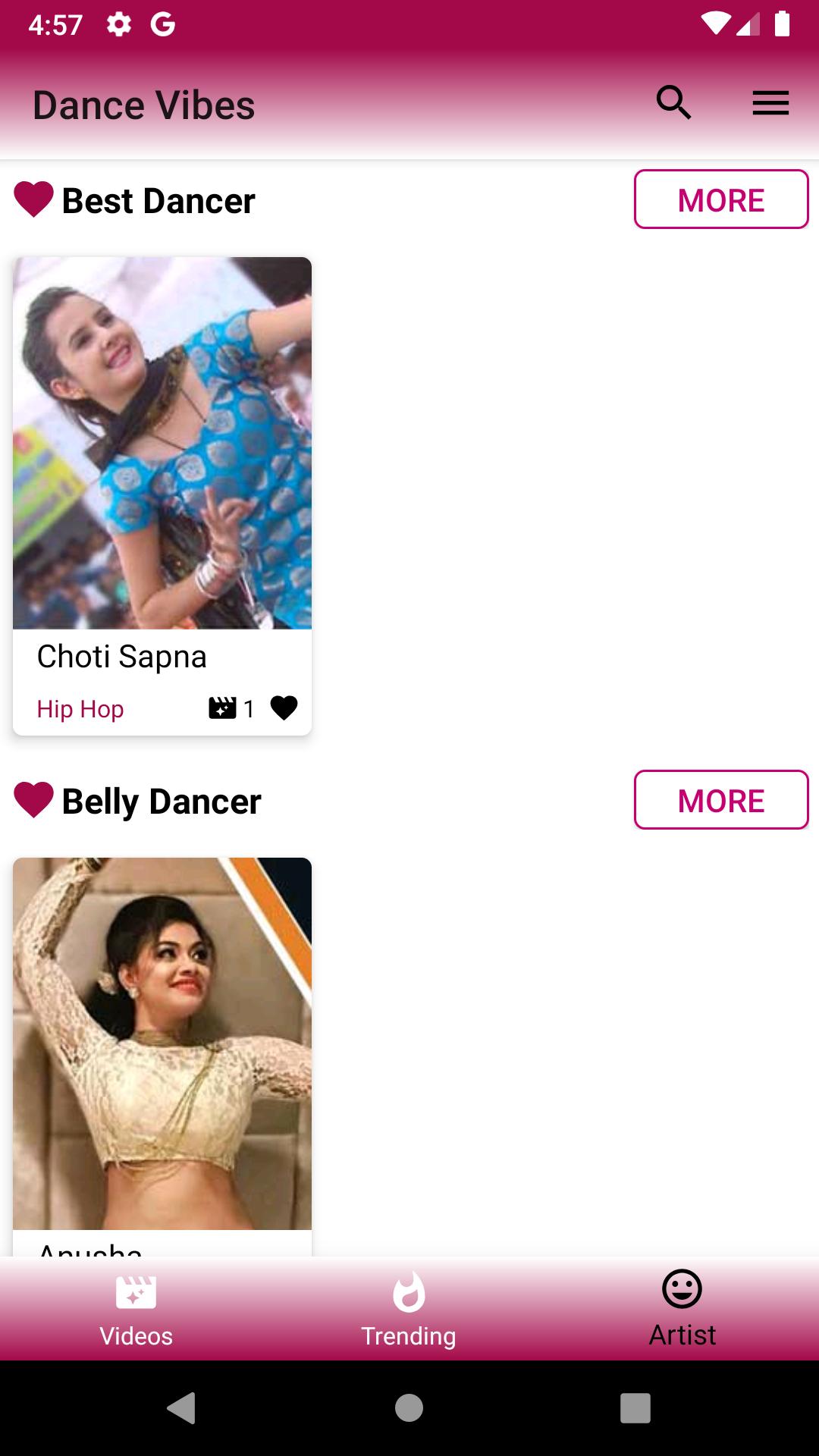Viewport: 819px width, 1456px height.
Task: Open recent apps square button
Action: pos(635,1408)
